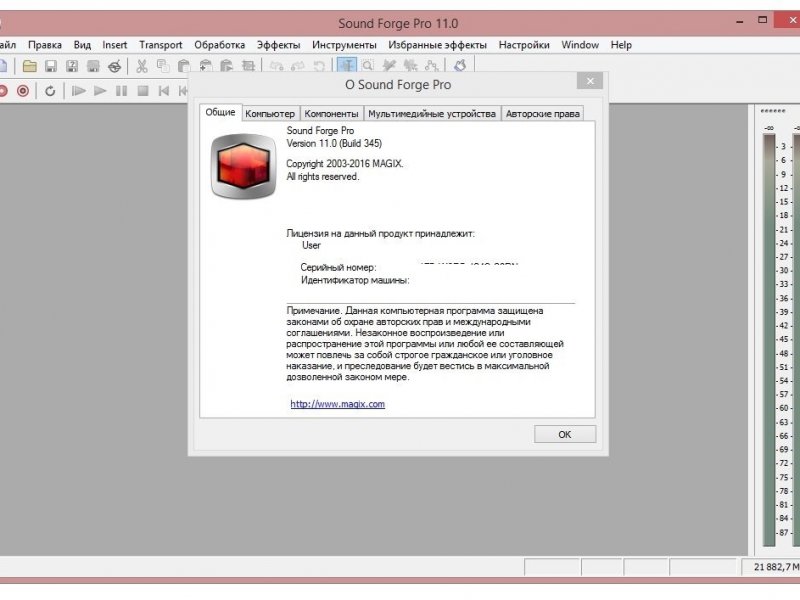Screen dimensions: 800x600
Task: Switch to the Мультимедийные устройства tab
Action: 432,114
